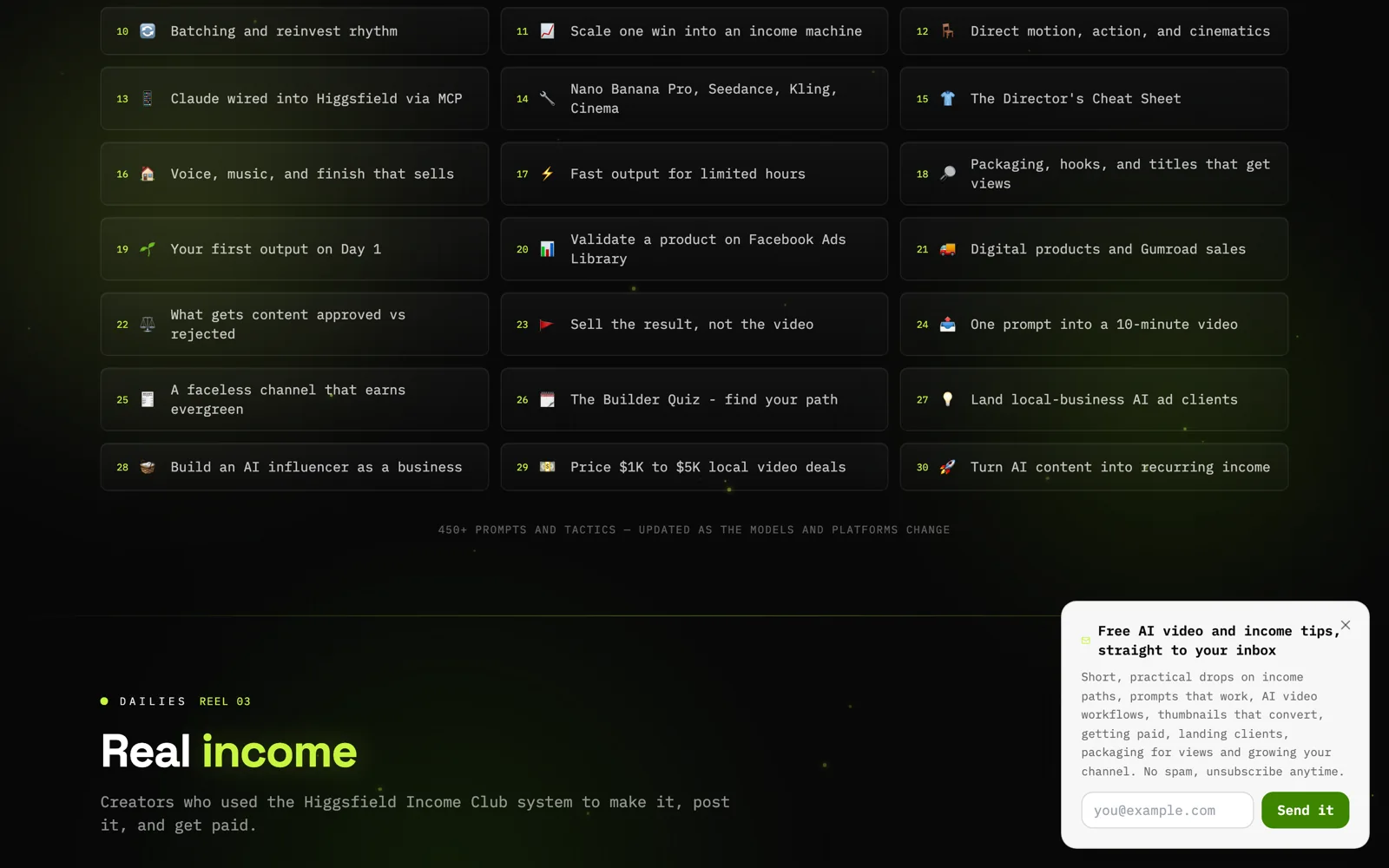Click the 'Free AI video and income tips' heading

1219,641
